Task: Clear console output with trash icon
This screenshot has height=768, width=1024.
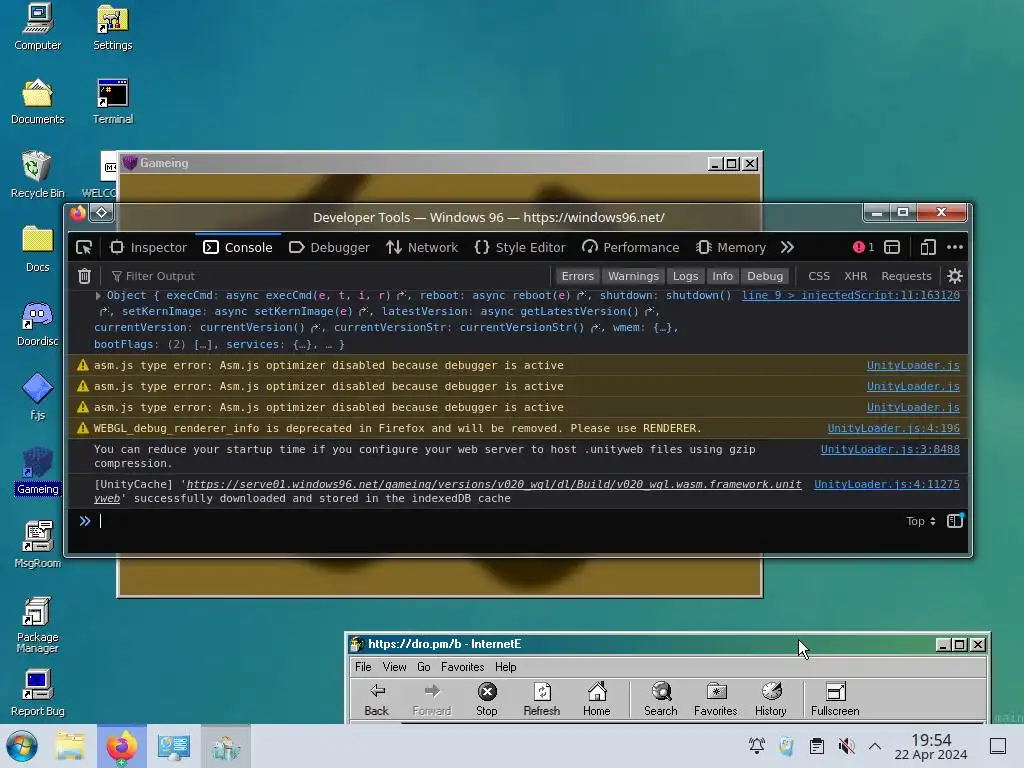Action: 84,276
